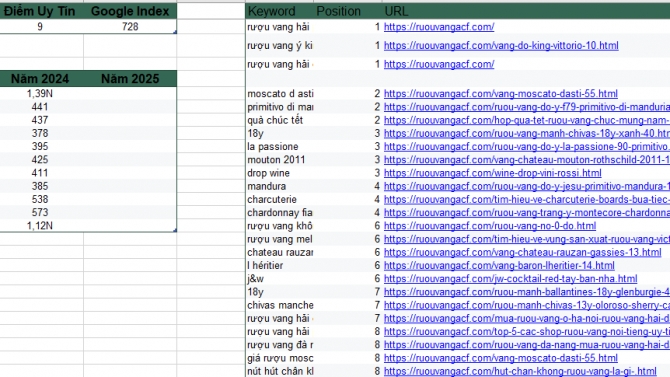The height and width of the screenshot is (377, 670).
Task: Select the keyword cell 'nút hút chân k'
Action: pos(280,371)
